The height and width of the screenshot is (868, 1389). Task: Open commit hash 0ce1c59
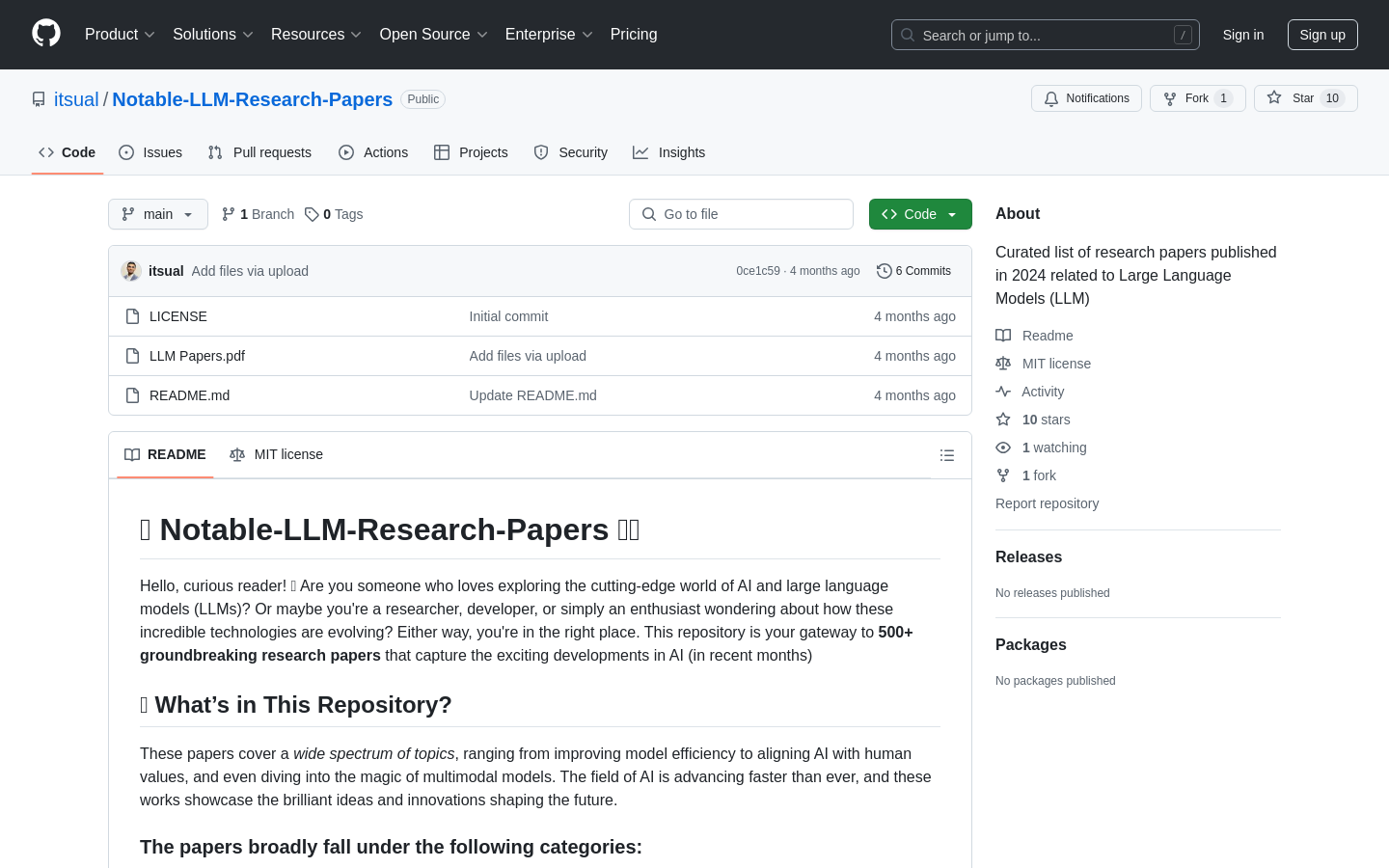coord(758,271)
